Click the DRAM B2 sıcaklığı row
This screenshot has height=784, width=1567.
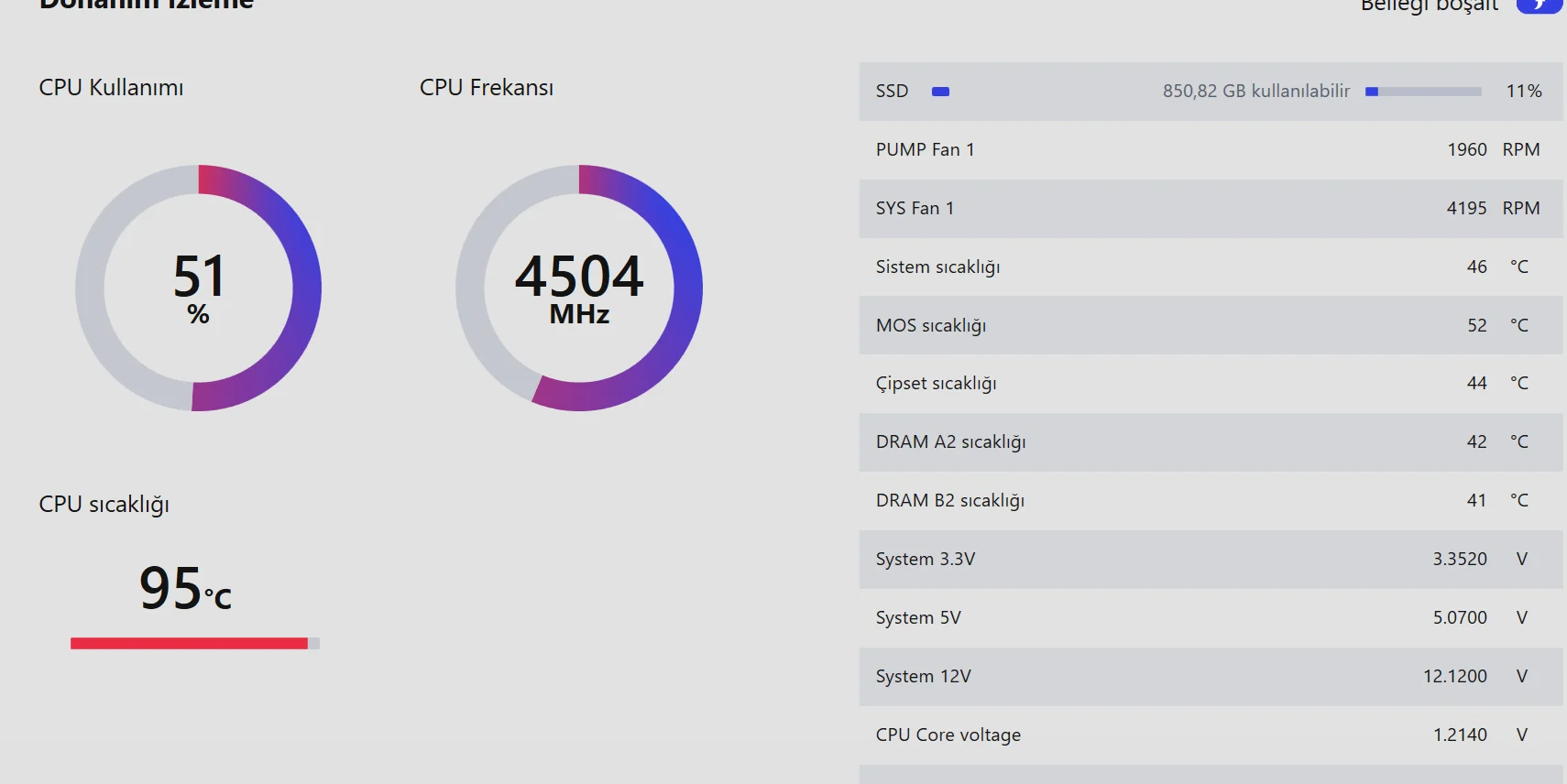coord(1210,501)
